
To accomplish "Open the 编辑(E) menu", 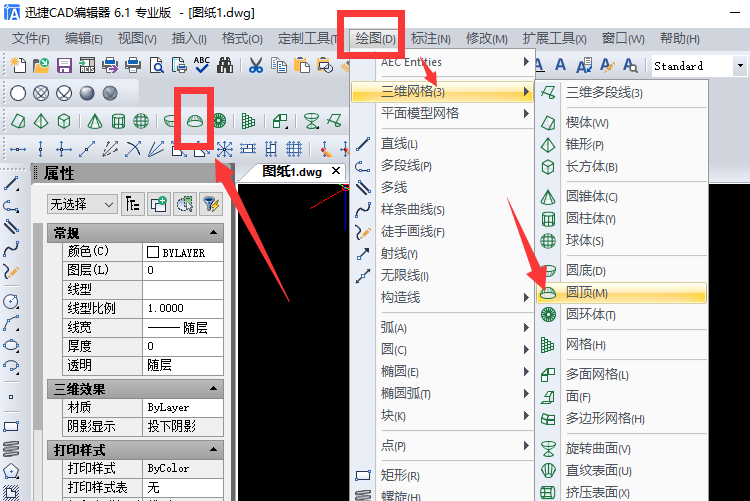I will click(x=84, y=39).
